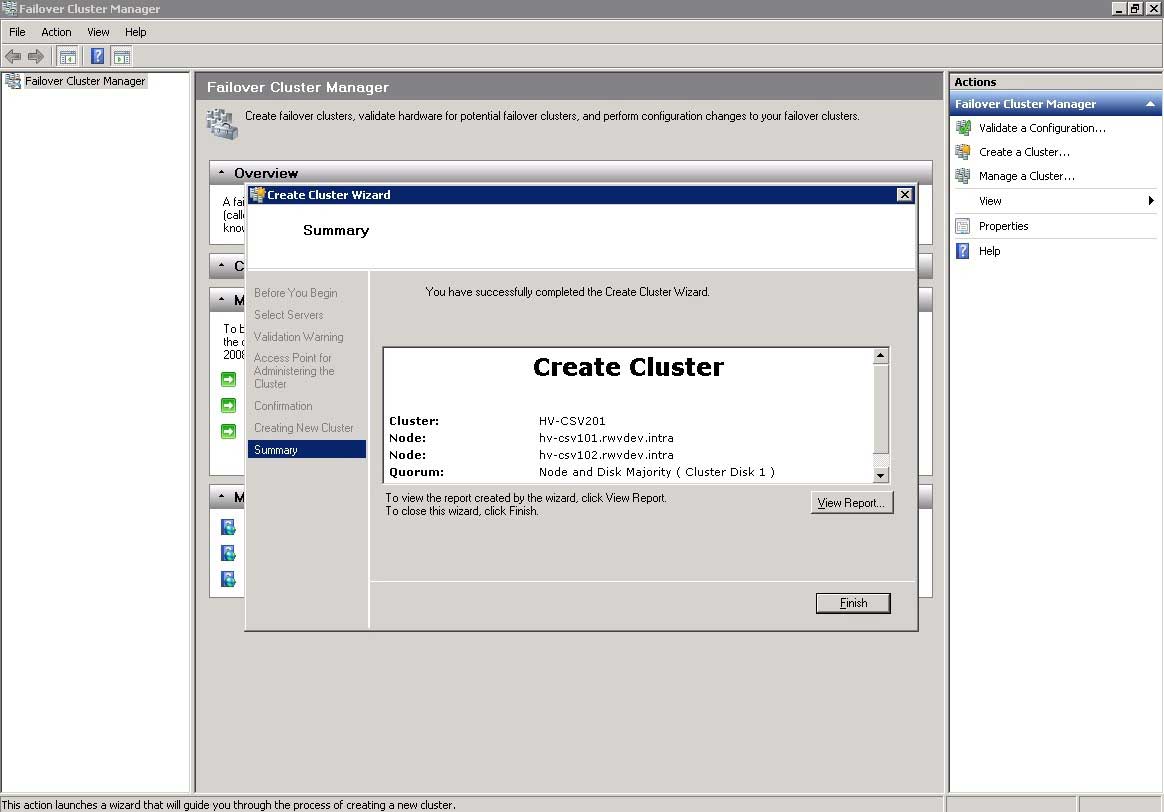Toggle the console tree pane toolbar icon
This screenshot has height=812, width=1164.
[68, 56]
